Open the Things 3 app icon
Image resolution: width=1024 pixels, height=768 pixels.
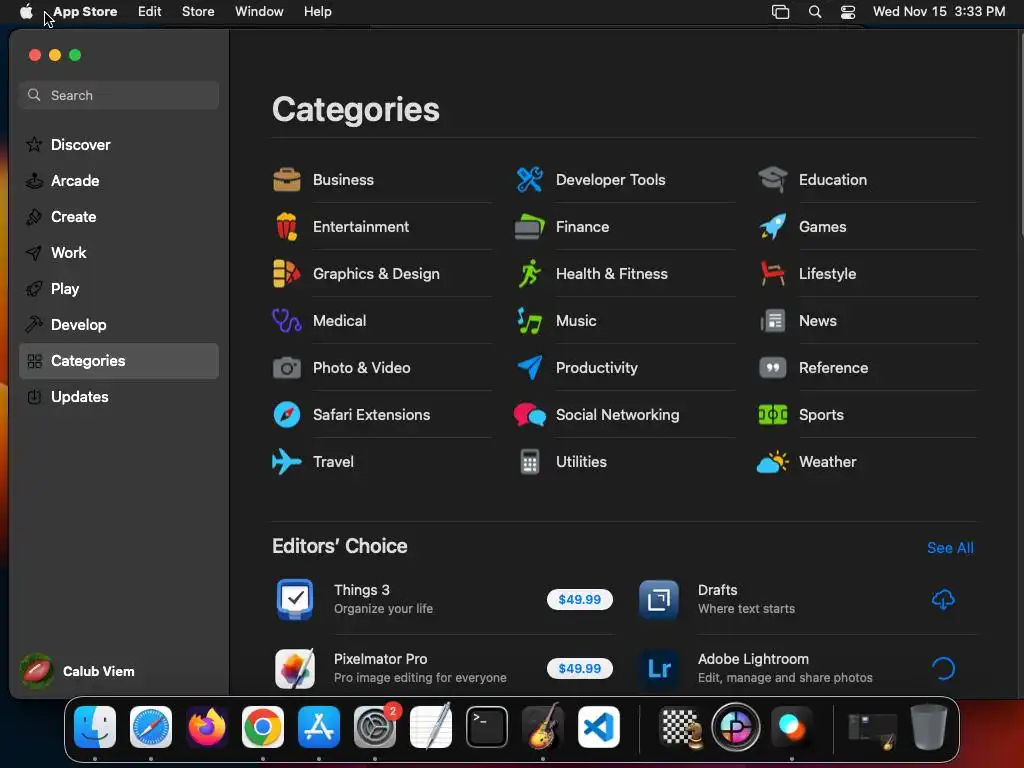coord(295,600)
